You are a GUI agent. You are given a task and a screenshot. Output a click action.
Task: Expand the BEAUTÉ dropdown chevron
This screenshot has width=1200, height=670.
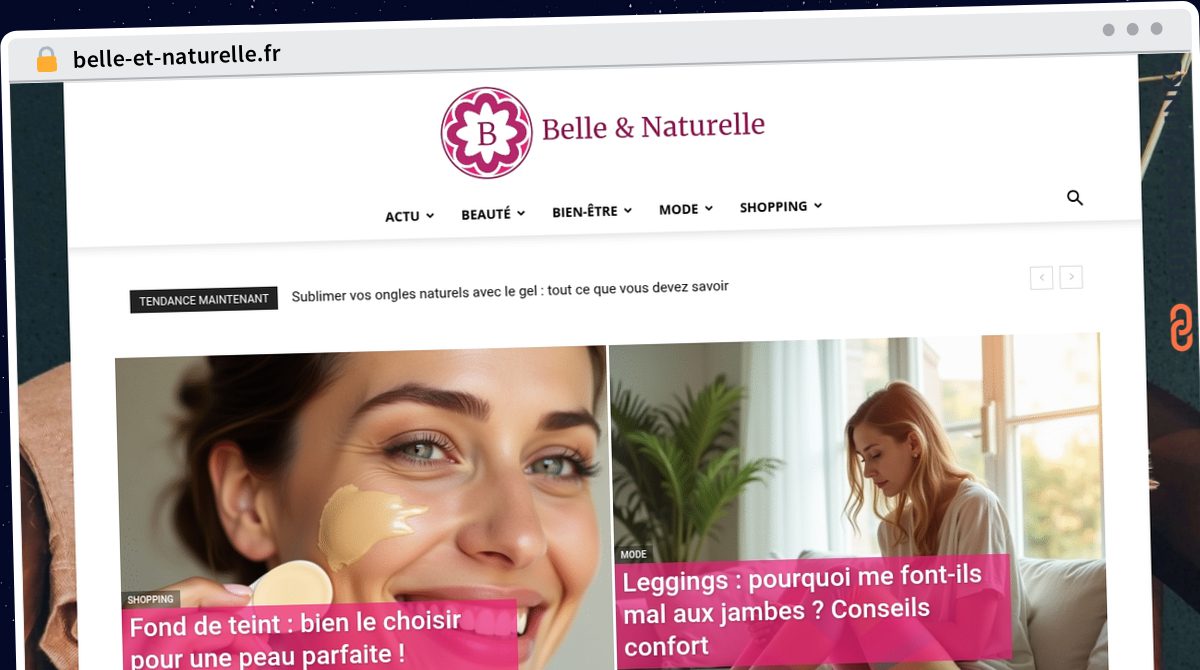tap(521, 214)
